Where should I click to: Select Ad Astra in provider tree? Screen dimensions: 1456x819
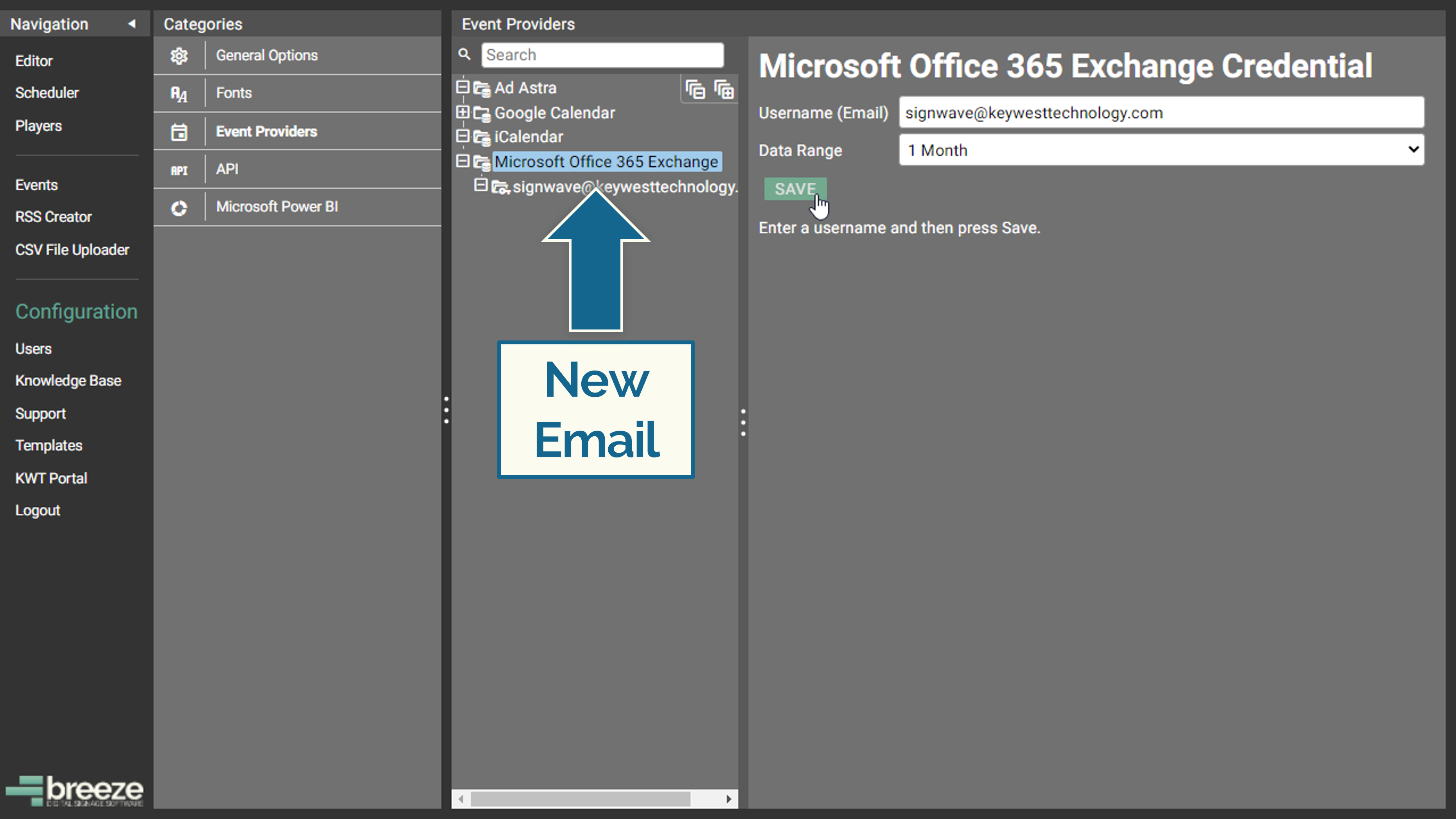[x=526, y=88]
